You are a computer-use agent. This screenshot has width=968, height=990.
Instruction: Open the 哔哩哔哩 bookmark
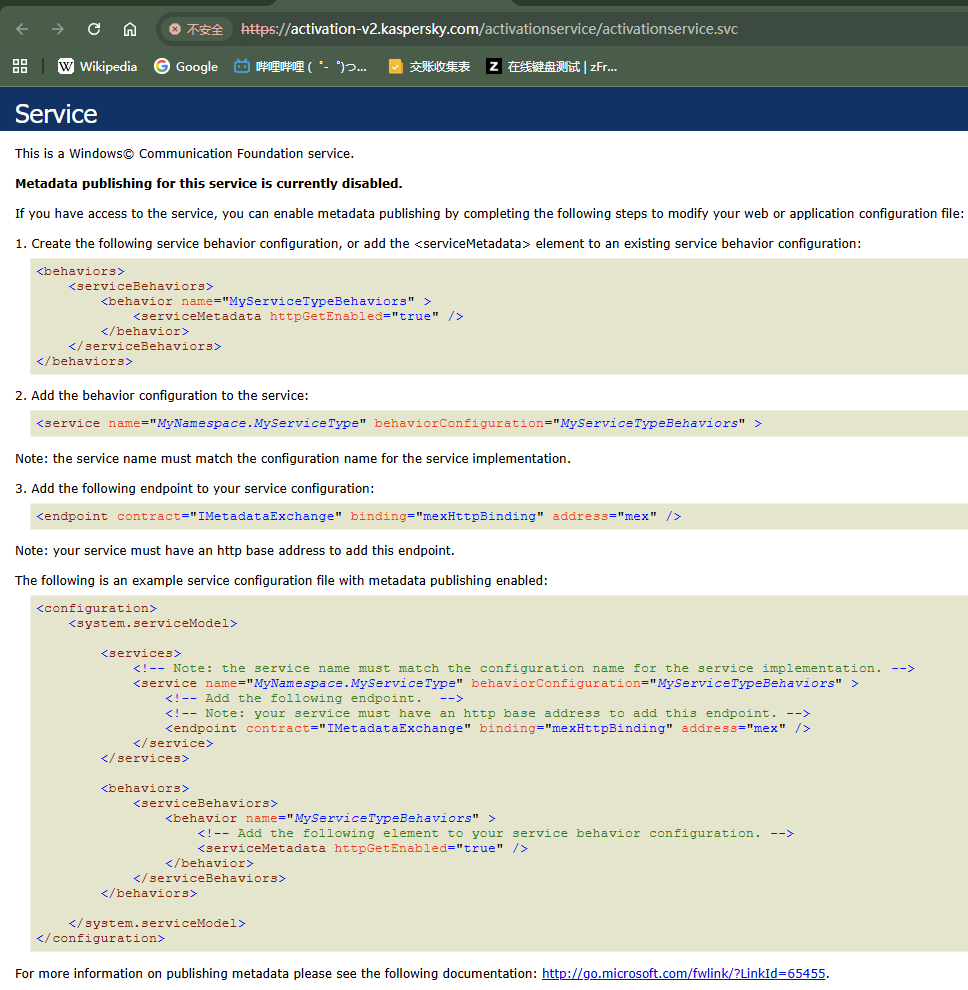click(x=300, y=66)
